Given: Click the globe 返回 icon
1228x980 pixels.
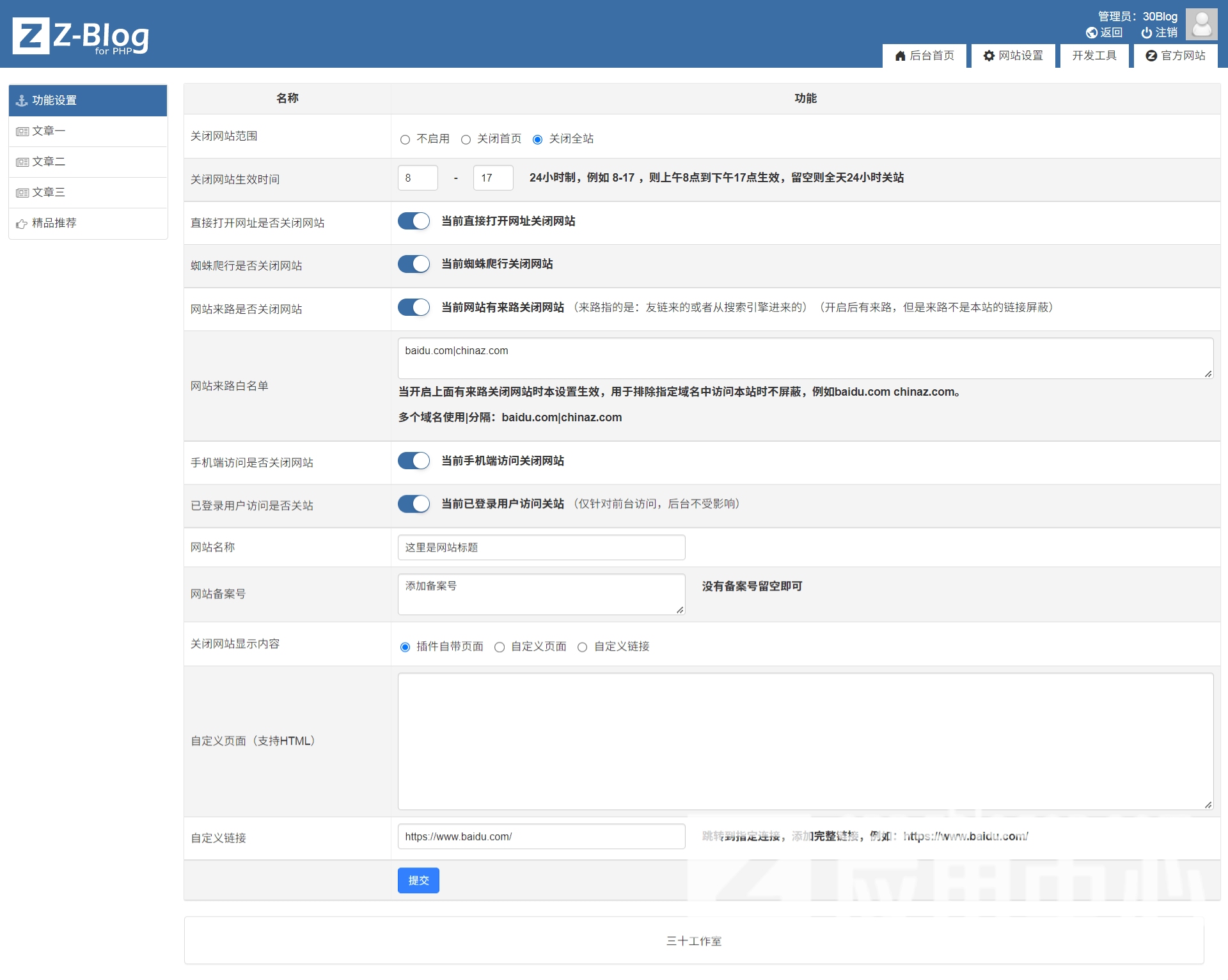Looking at the screenshot, I should (1091, 33).
